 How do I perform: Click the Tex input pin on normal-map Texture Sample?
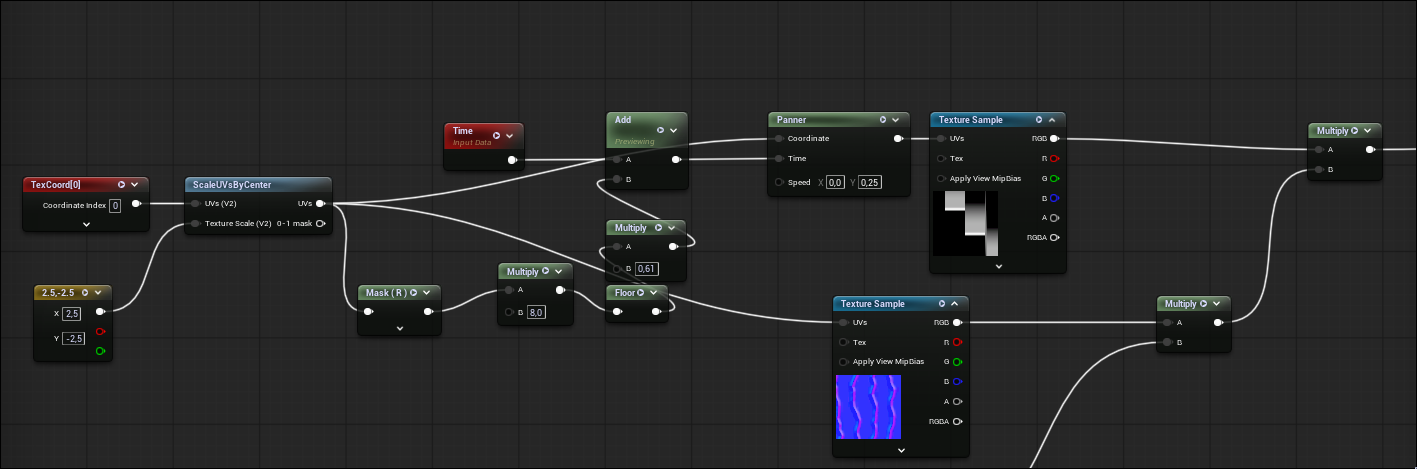coord(844,342)
